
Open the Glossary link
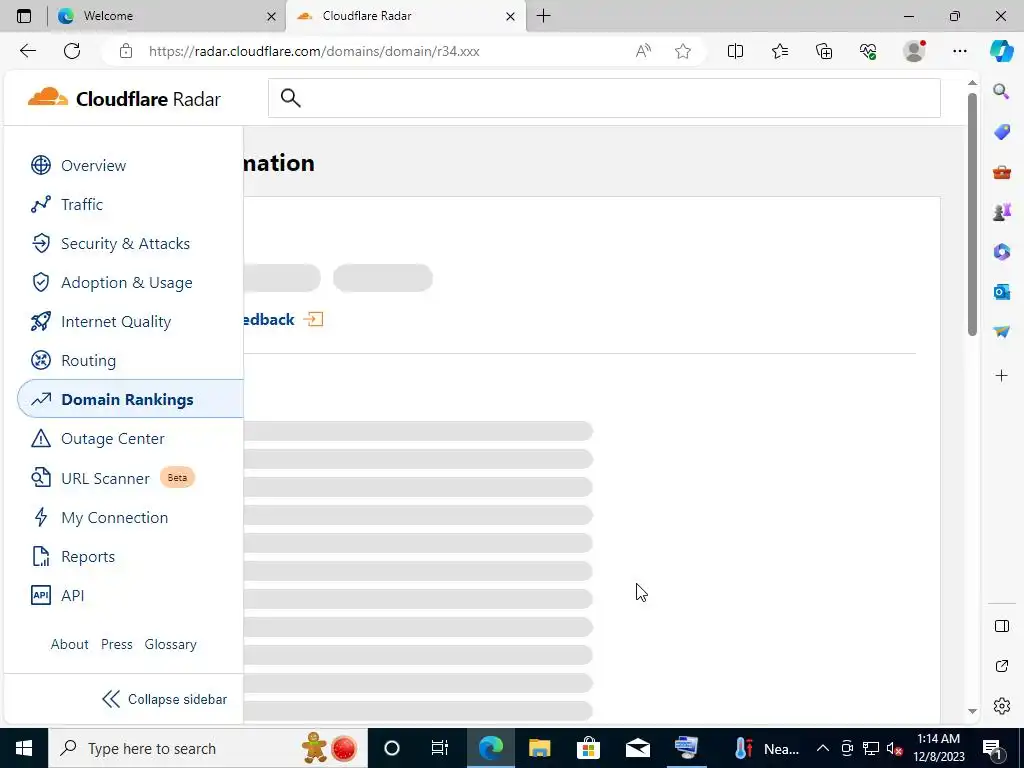170,644
